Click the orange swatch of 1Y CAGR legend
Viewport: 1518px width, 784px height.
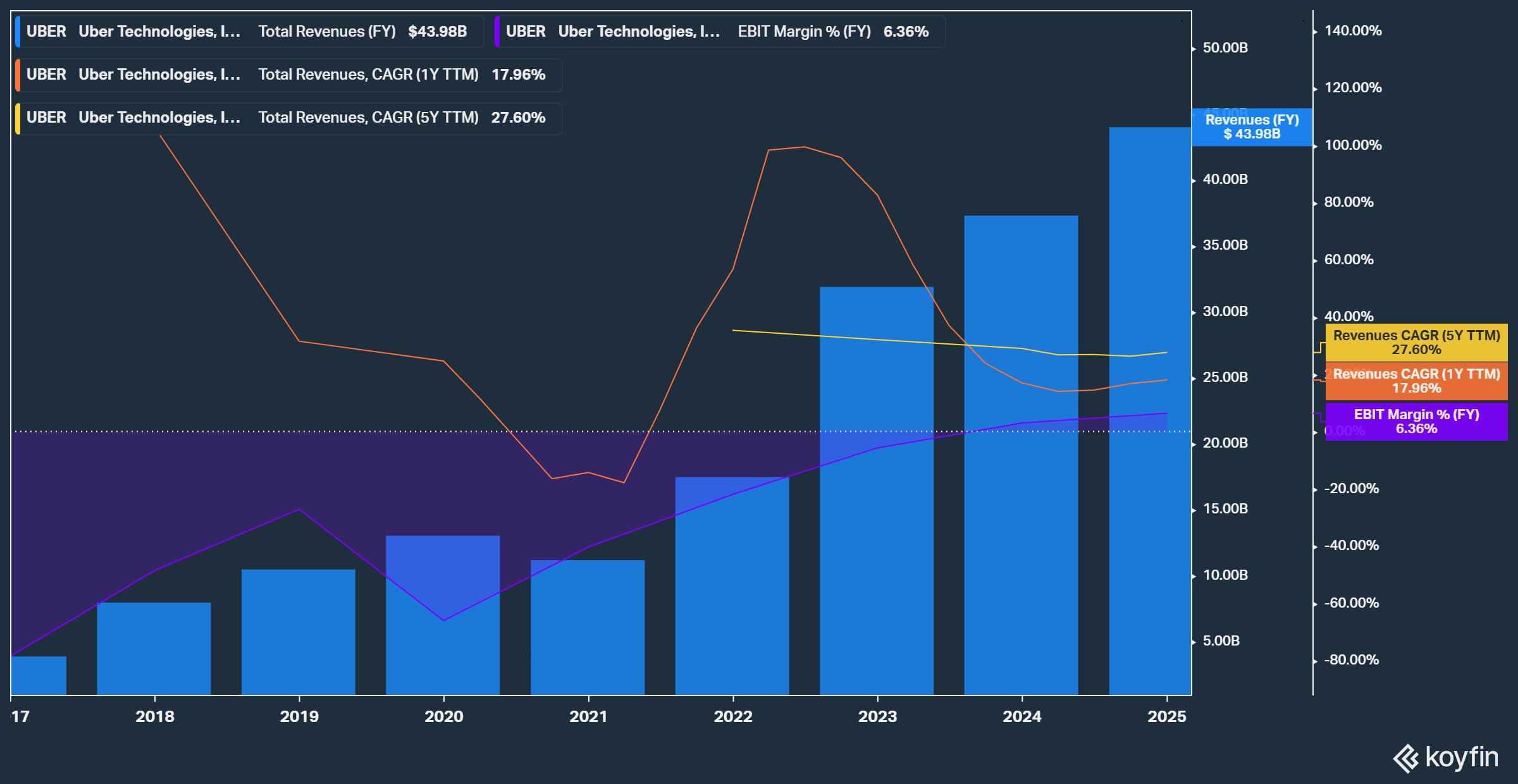click(18, 75)
